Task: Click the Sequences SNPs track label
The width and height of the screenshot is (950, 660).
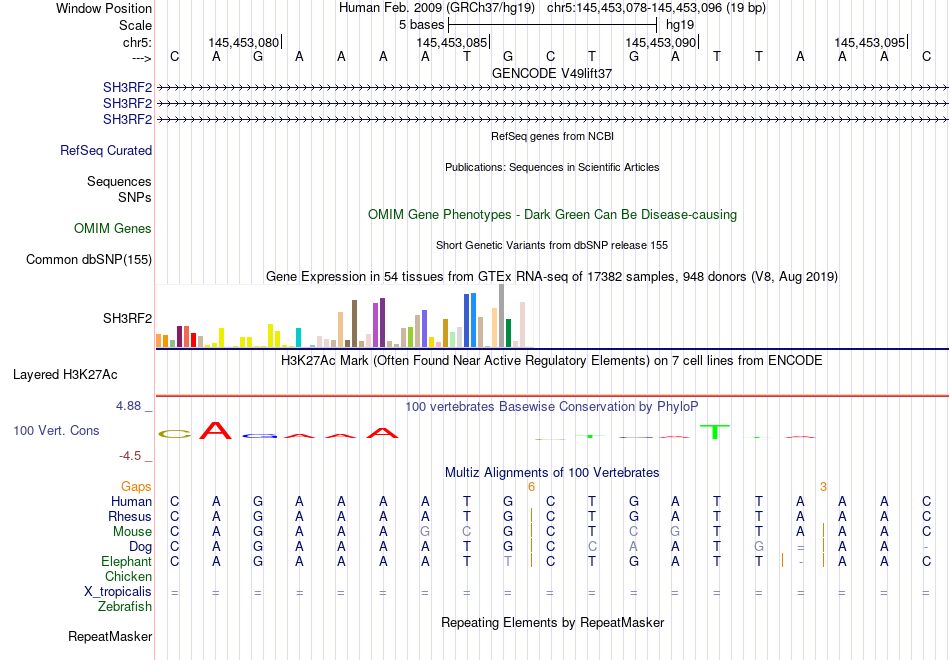Action: coord(119,189)
